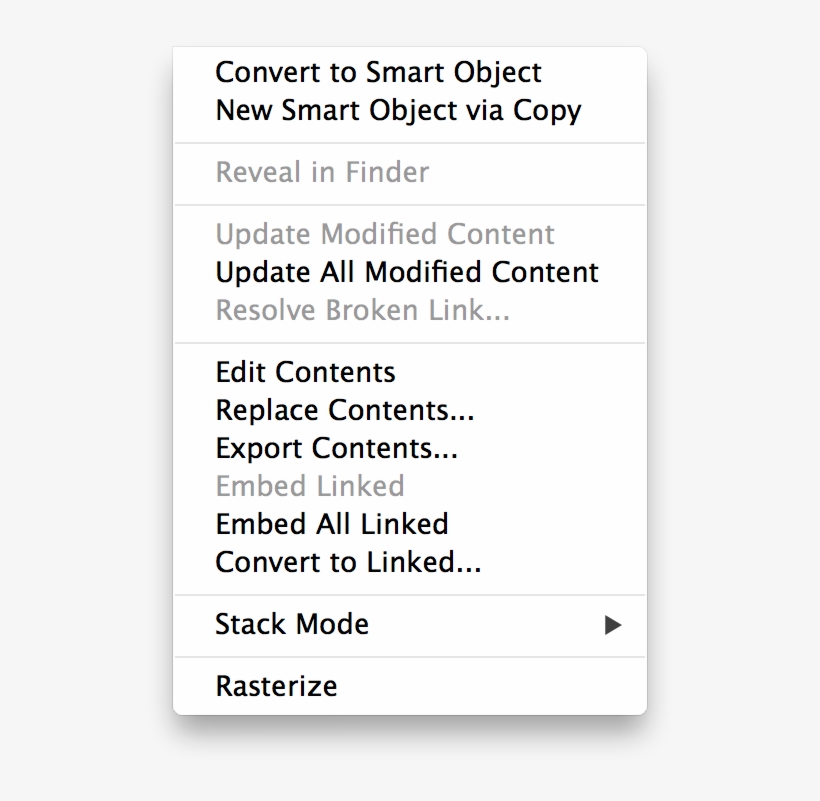The width and height of the screenshot is (820, 801).
Task: Choose Embed All Linked
Action: click(332, 525)
